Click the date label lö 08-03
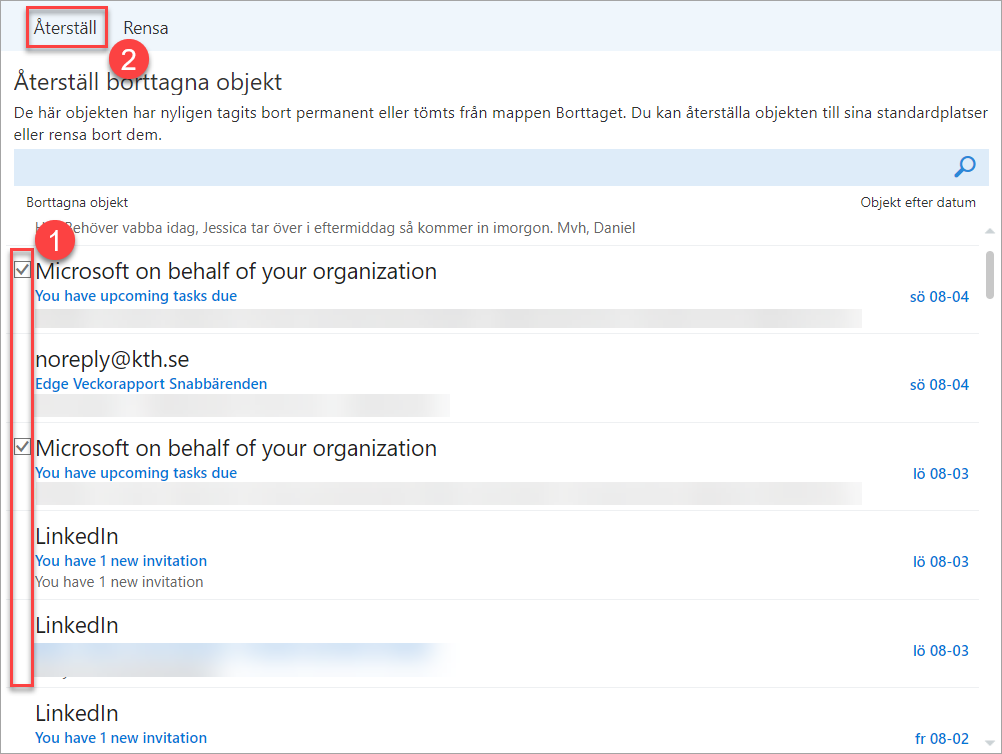 point(940,473)
